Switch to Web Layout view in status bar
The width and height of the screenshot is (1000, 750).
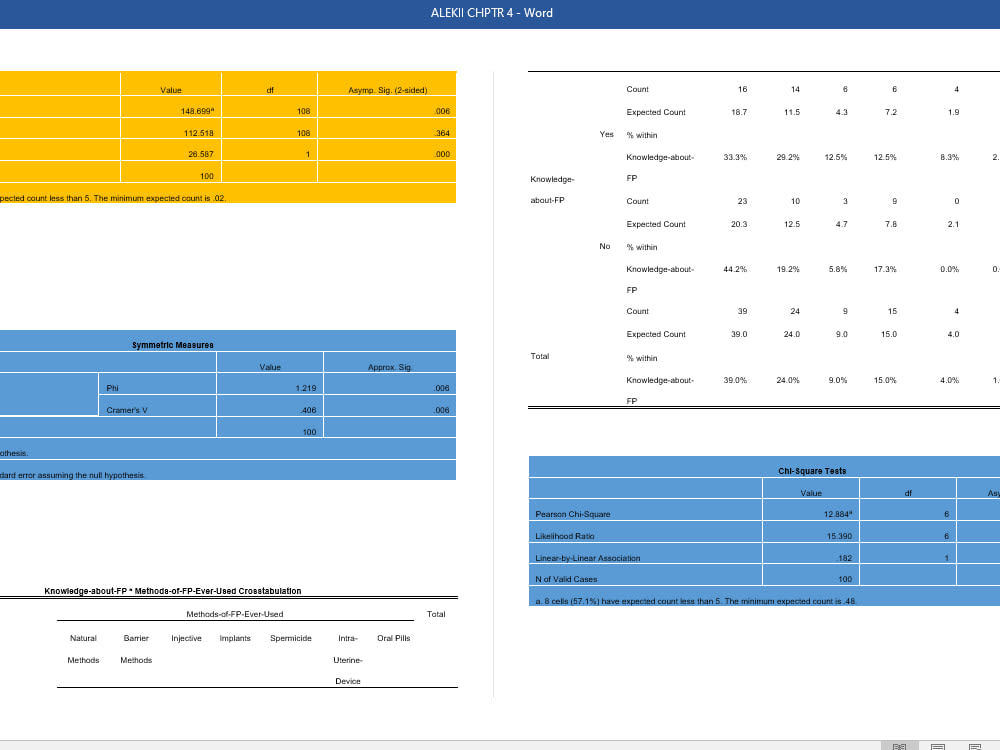[975, 746]
